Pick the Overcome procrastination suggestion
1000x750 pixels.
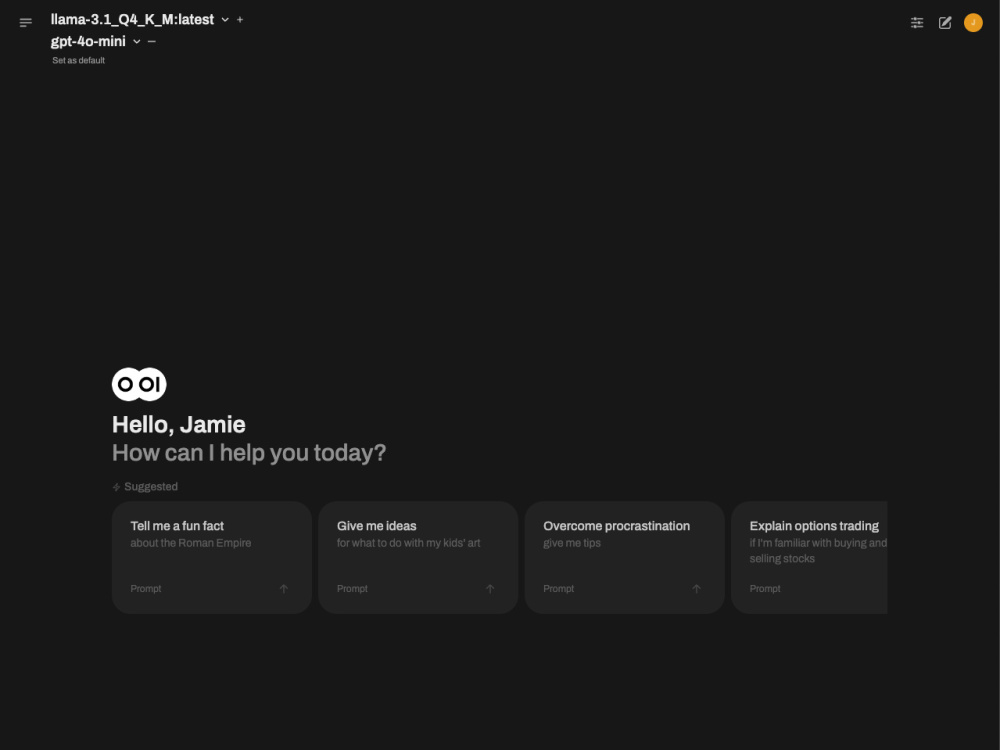(x=624, y=557)
